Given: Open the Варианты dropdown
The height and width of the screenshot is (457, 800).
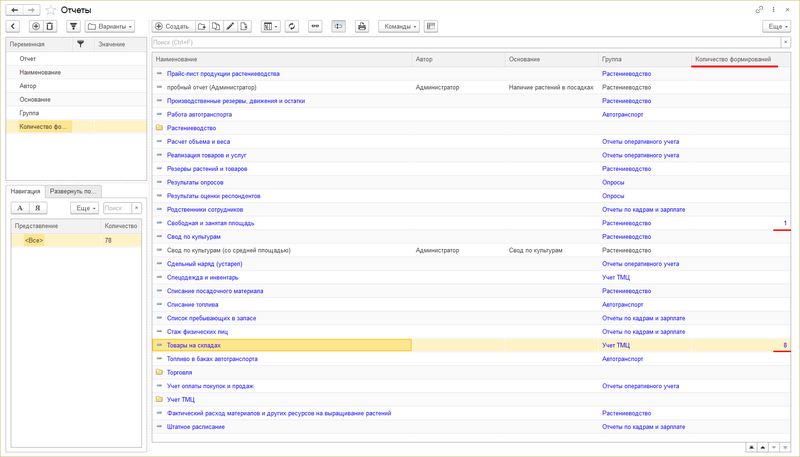Looking at the screenshot, I should (110, 27).
